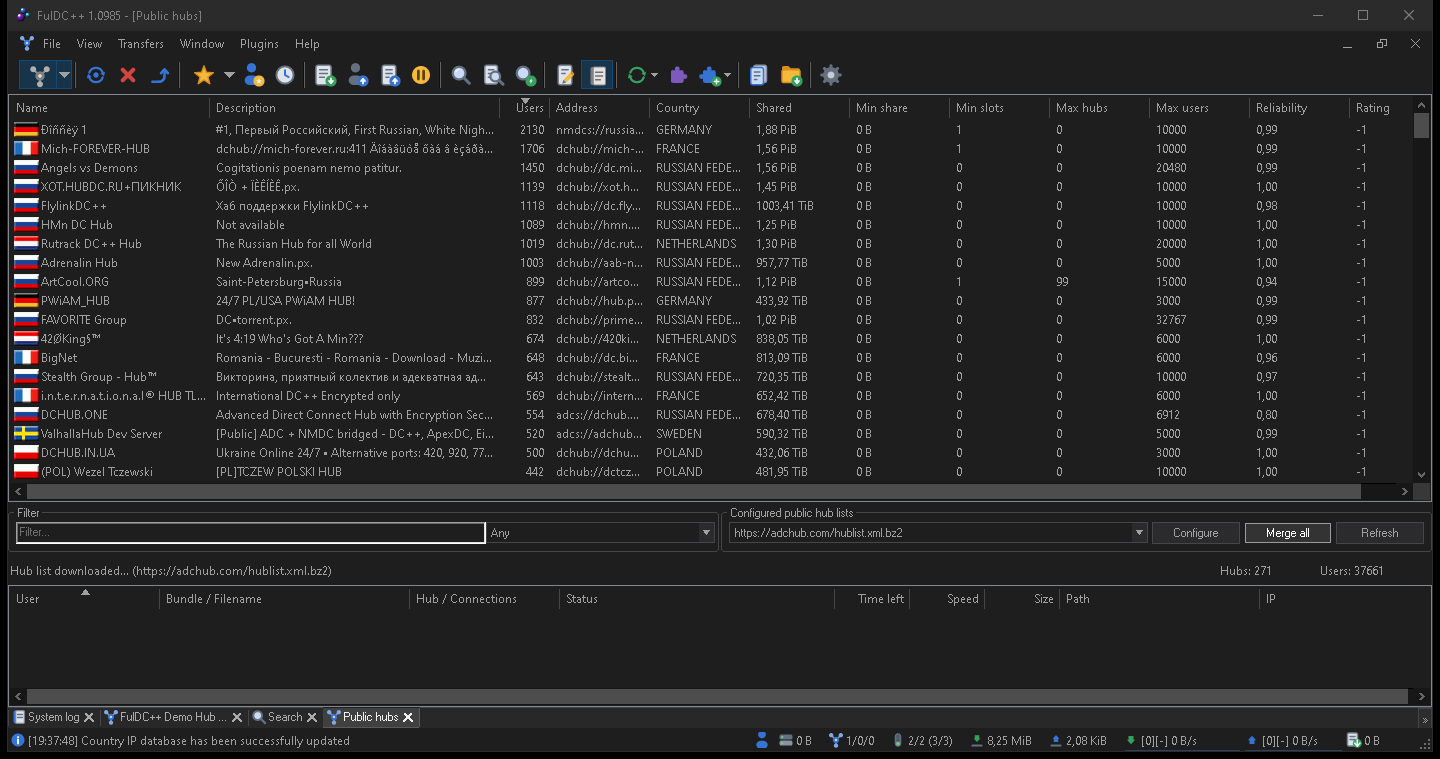
Task: Click the Status column header in transfers pane
Action: click(x=697, y=599)
